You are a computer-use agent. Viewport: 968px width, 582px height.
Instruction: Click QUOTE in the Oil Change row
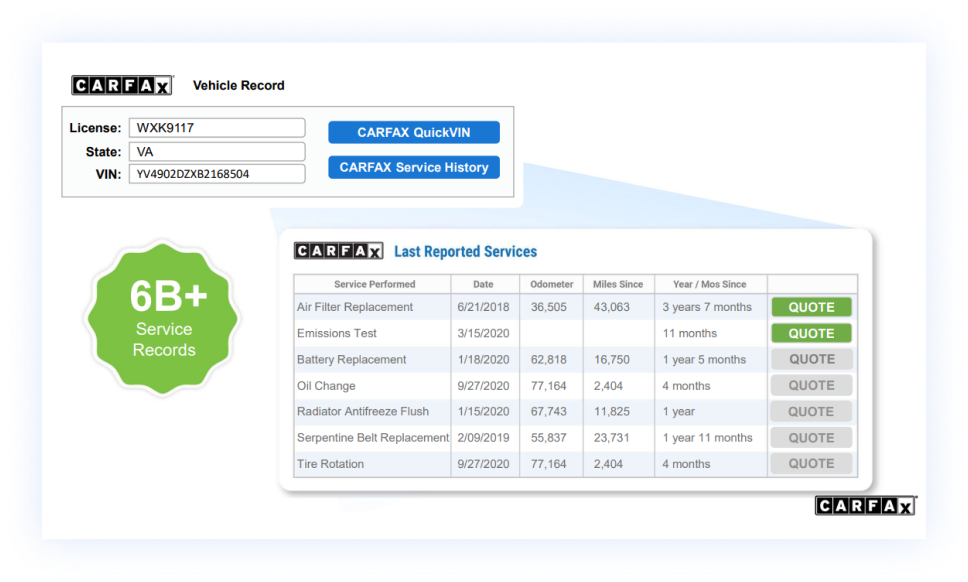(x=811, y=385)
